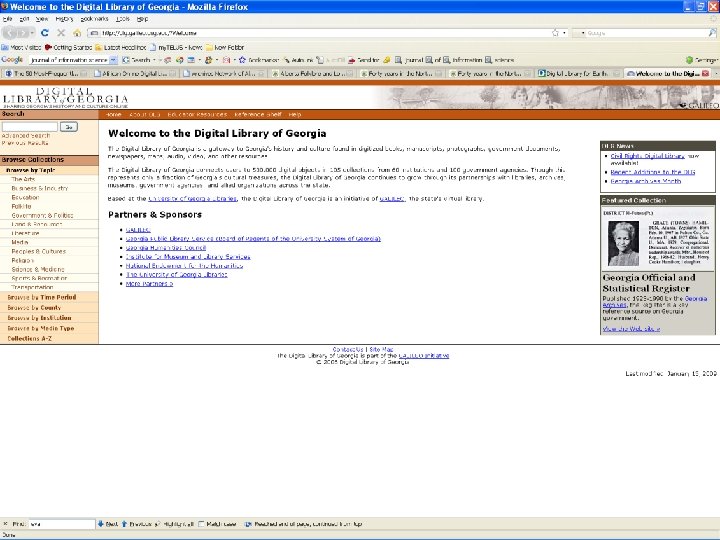Click the Google logo on the toolbar
The height and width of the screenshot is (540, 720).
pyautogui.click(x=12, y=60)
